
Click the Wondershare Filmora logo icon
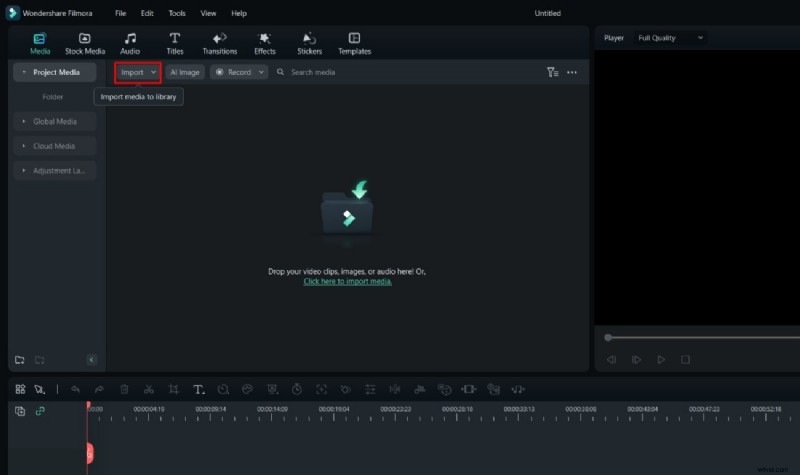[12, 13]
